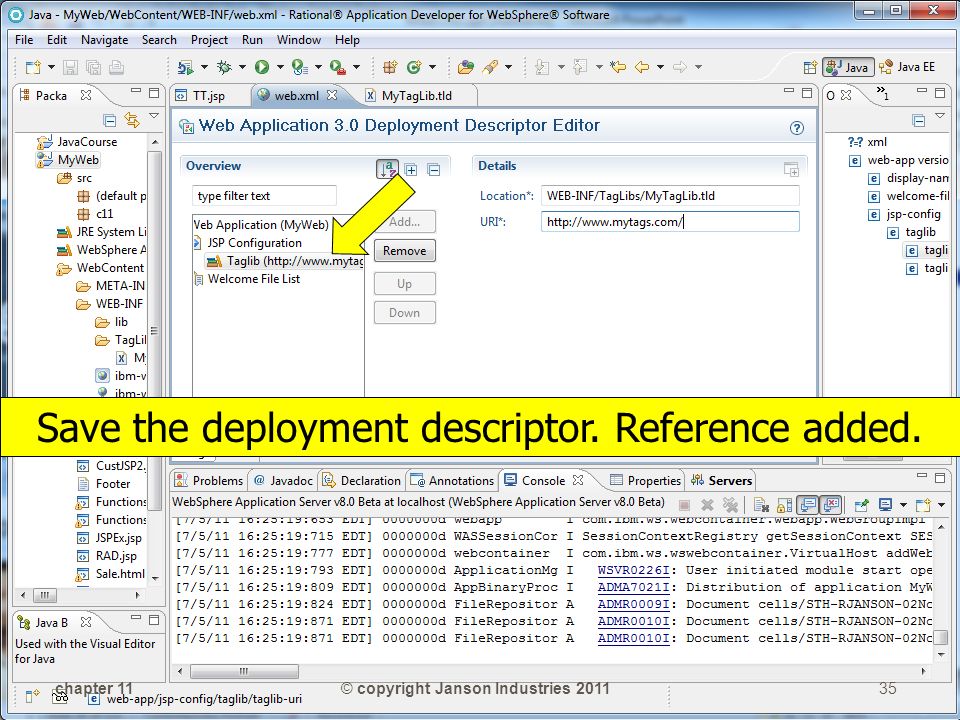The image size is (960, 720).
Task: Open the deployment descriptor editor help icon
Action: tap(797, 128)
